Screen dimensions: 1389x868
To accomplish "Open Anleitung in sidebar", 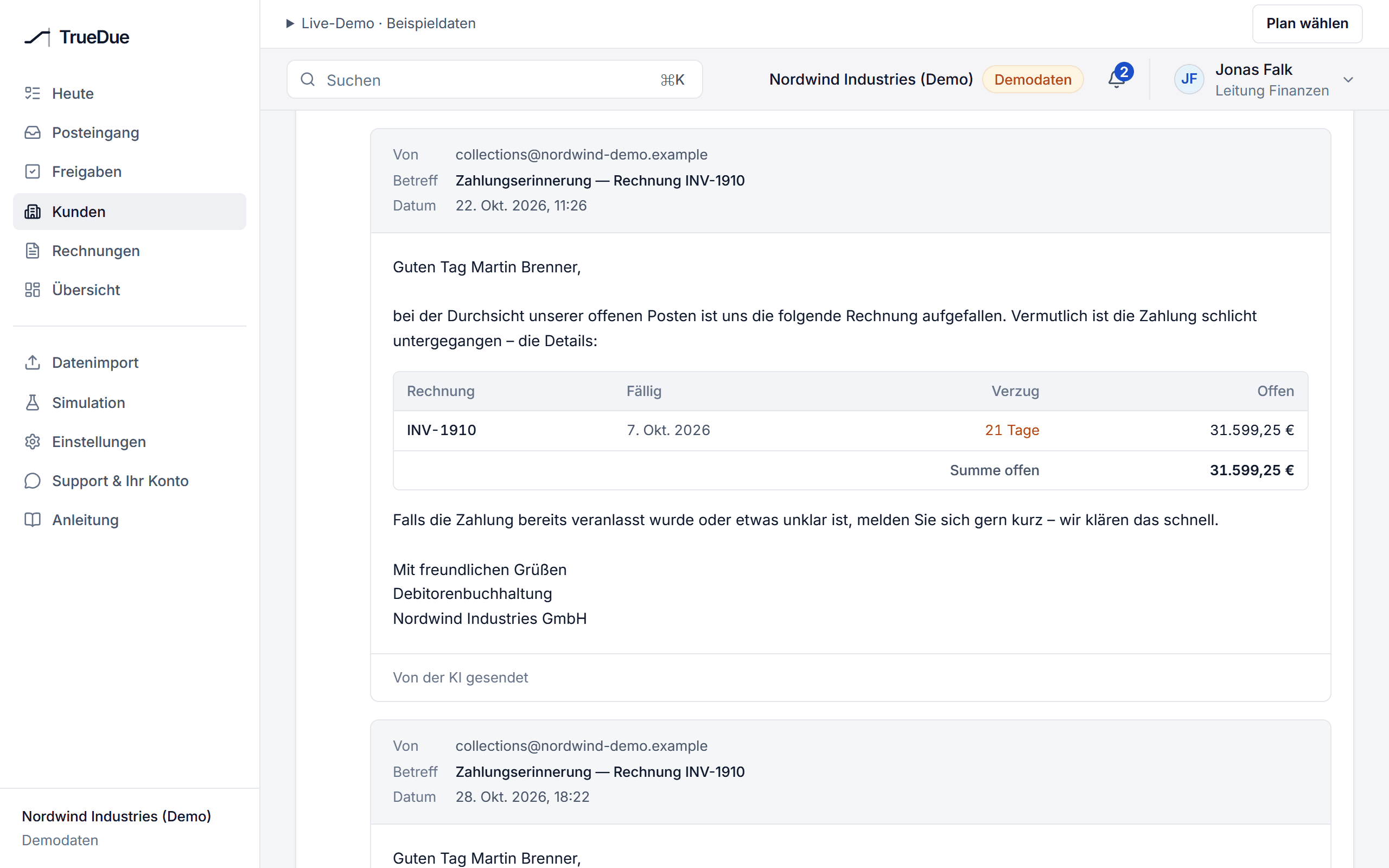I will click(x=130, y=520).
